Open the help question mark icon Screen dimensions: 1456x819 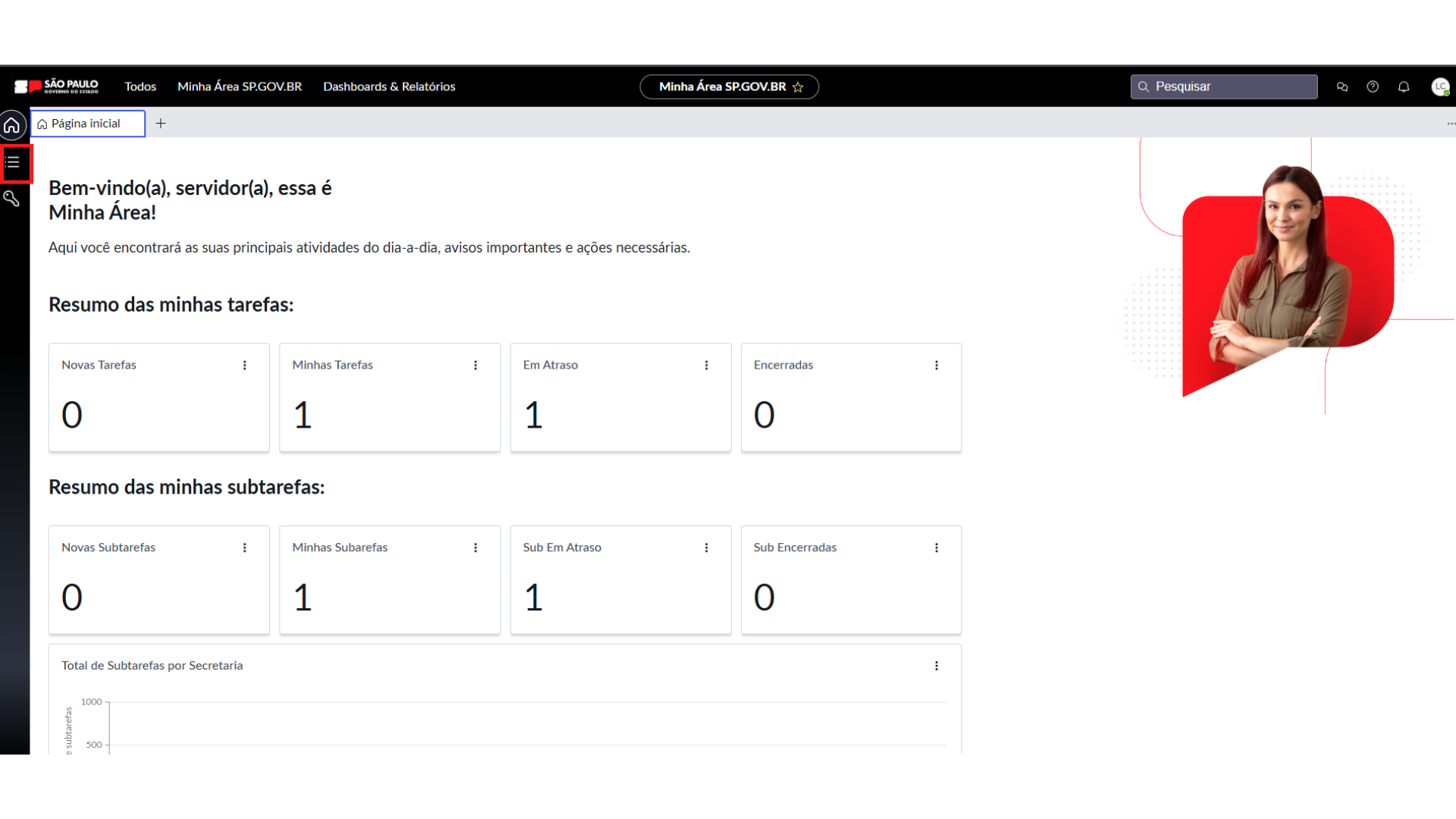pyautogui.click(x=1373, y=86)
